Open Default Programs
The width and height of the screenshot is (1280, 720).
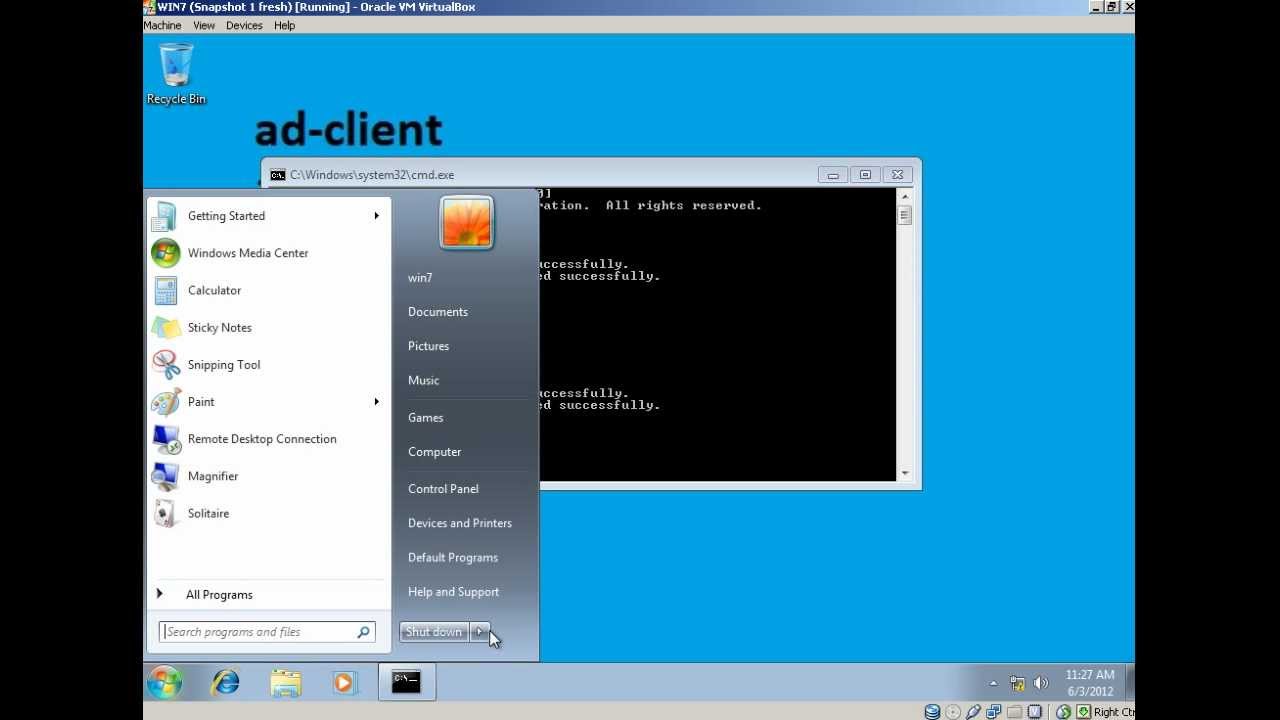[x=453, y=558]
